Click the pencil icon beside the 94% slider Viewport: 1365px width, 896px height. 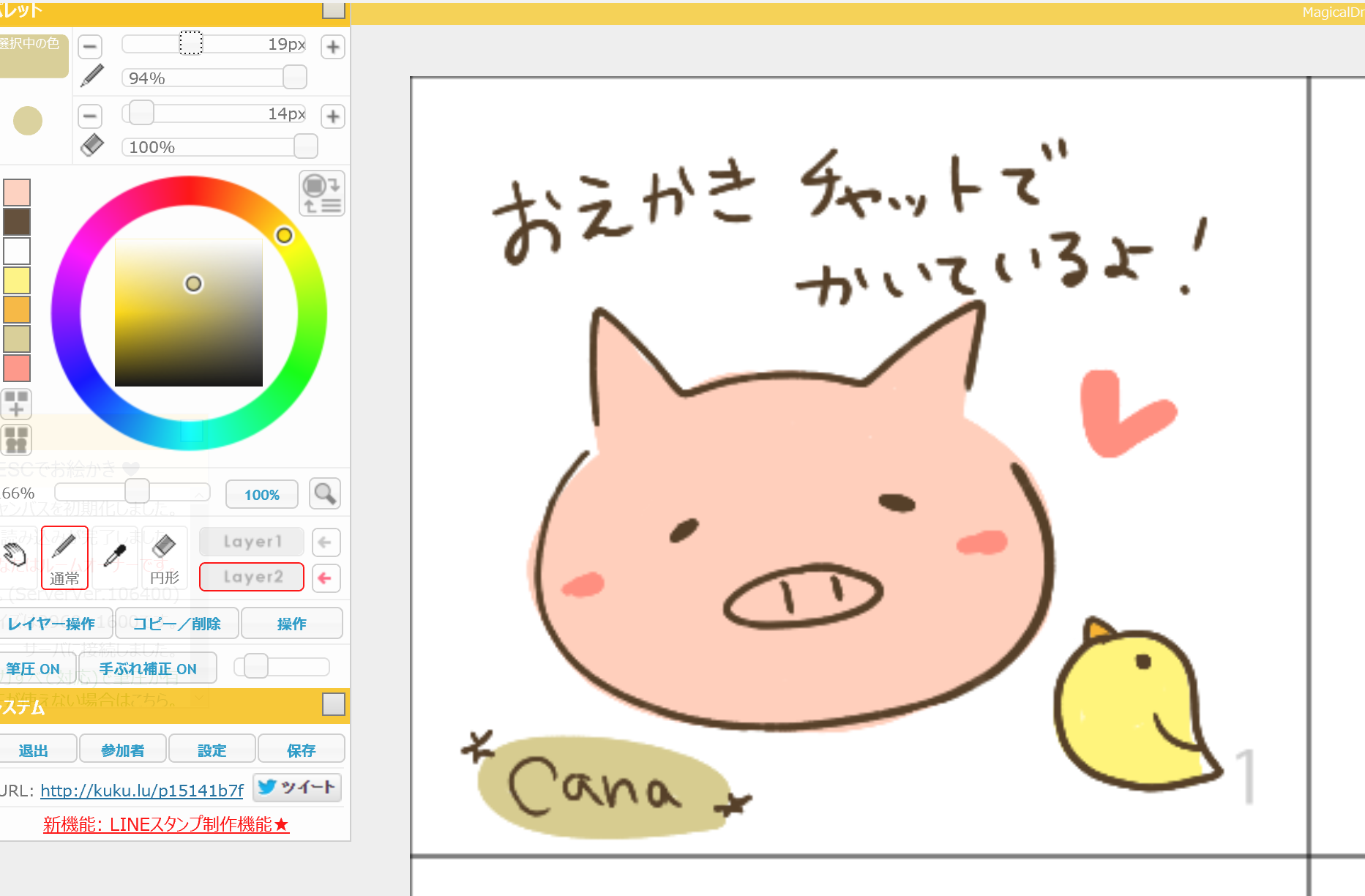[x=92, y=76]
